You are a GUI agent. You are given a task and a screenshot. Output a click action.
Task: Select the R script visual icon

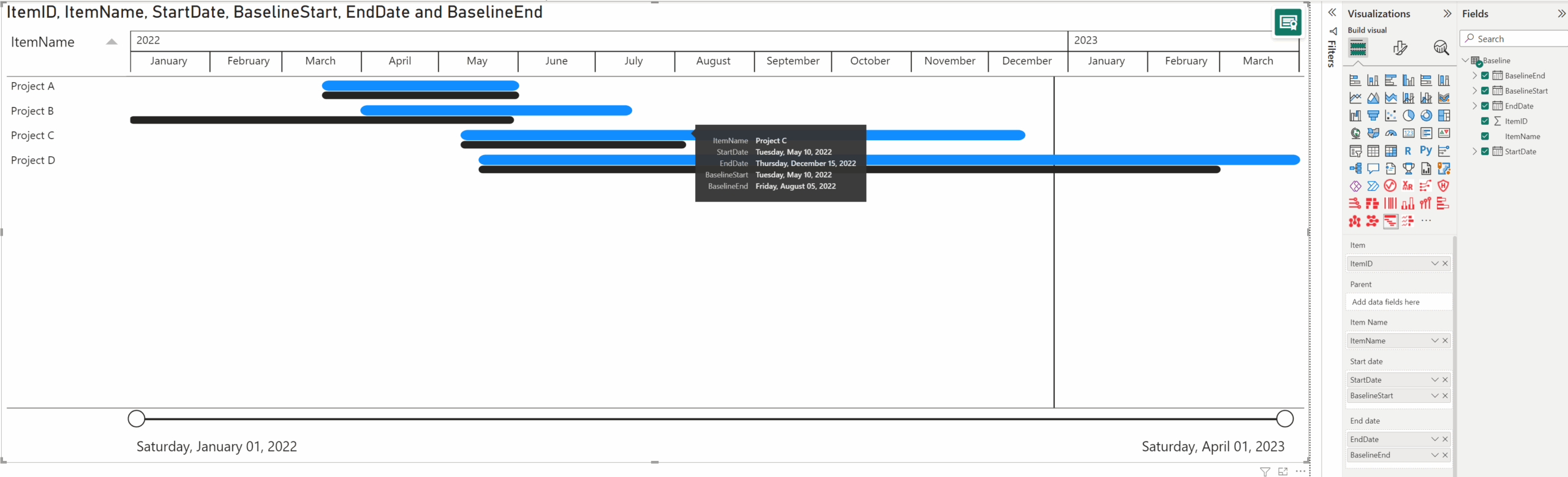pyautogui.click(x=1408, y=151)
